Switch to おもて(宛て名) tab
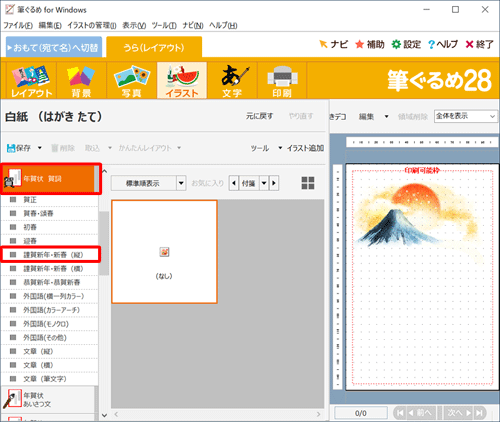The width and height of the screenshot is (500, 422). [54, 47]
